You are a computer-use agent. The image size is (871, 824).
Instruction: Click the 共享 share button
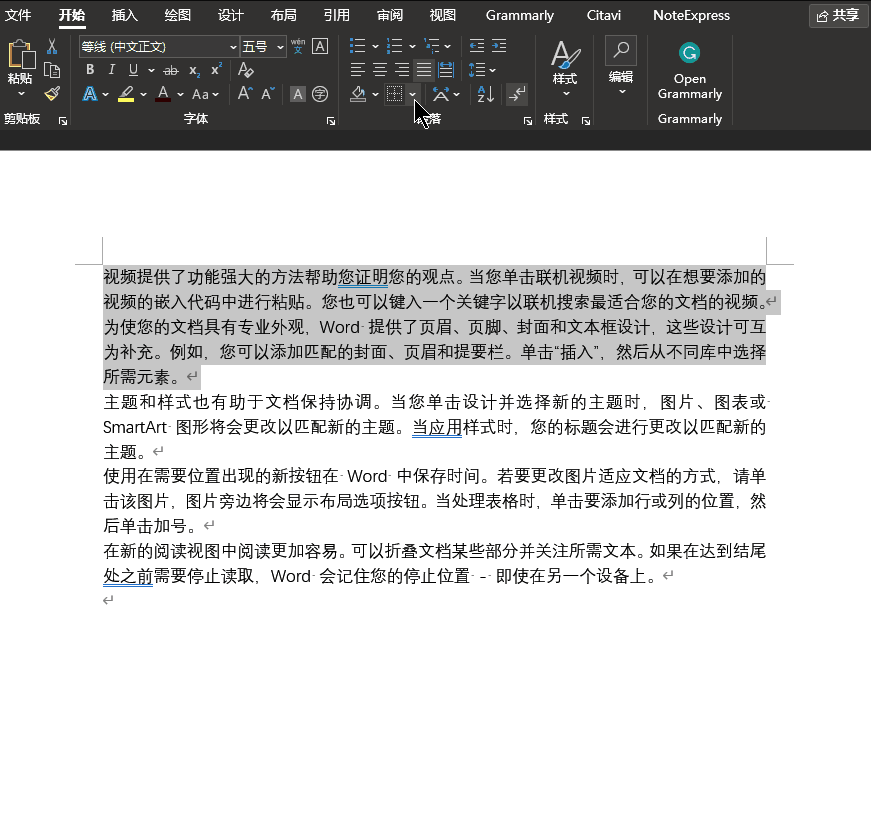click(838, 16)
